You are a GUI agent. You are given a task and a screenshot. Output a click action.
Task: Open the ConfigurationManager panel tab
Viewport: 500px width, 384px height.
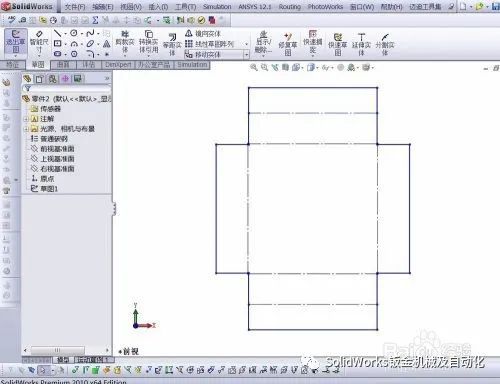[52, 79]
